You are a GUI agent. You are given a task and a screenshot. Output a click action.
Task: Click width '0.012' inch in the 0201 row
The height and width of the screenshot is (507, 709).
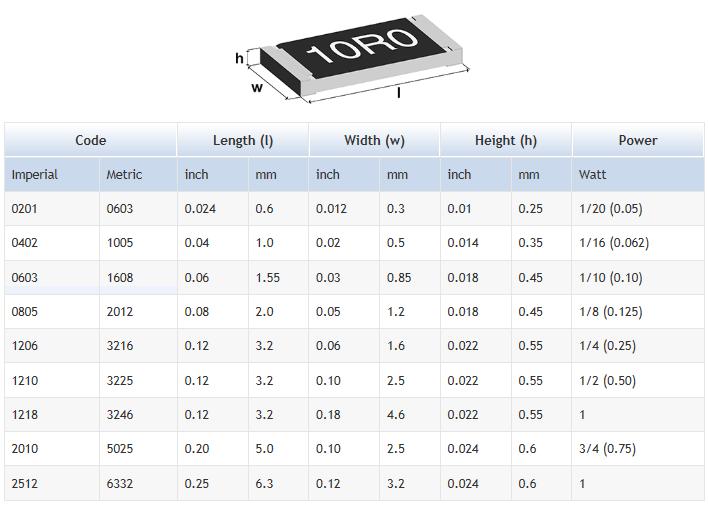(331, 209)
